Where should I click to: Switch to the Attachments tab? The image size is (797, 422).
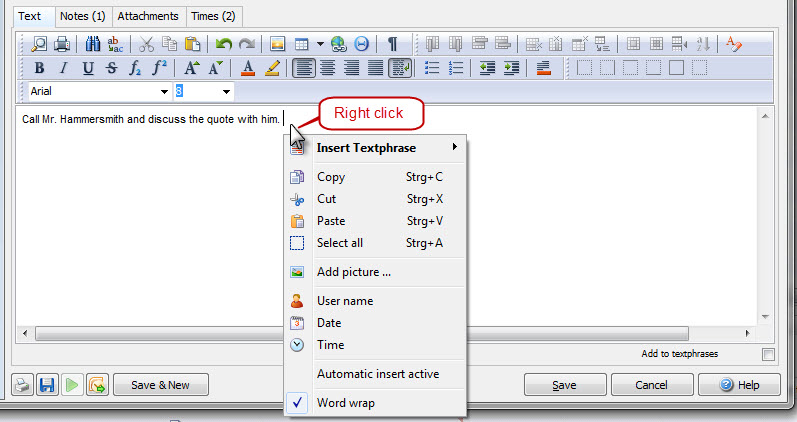click(148, 16)
